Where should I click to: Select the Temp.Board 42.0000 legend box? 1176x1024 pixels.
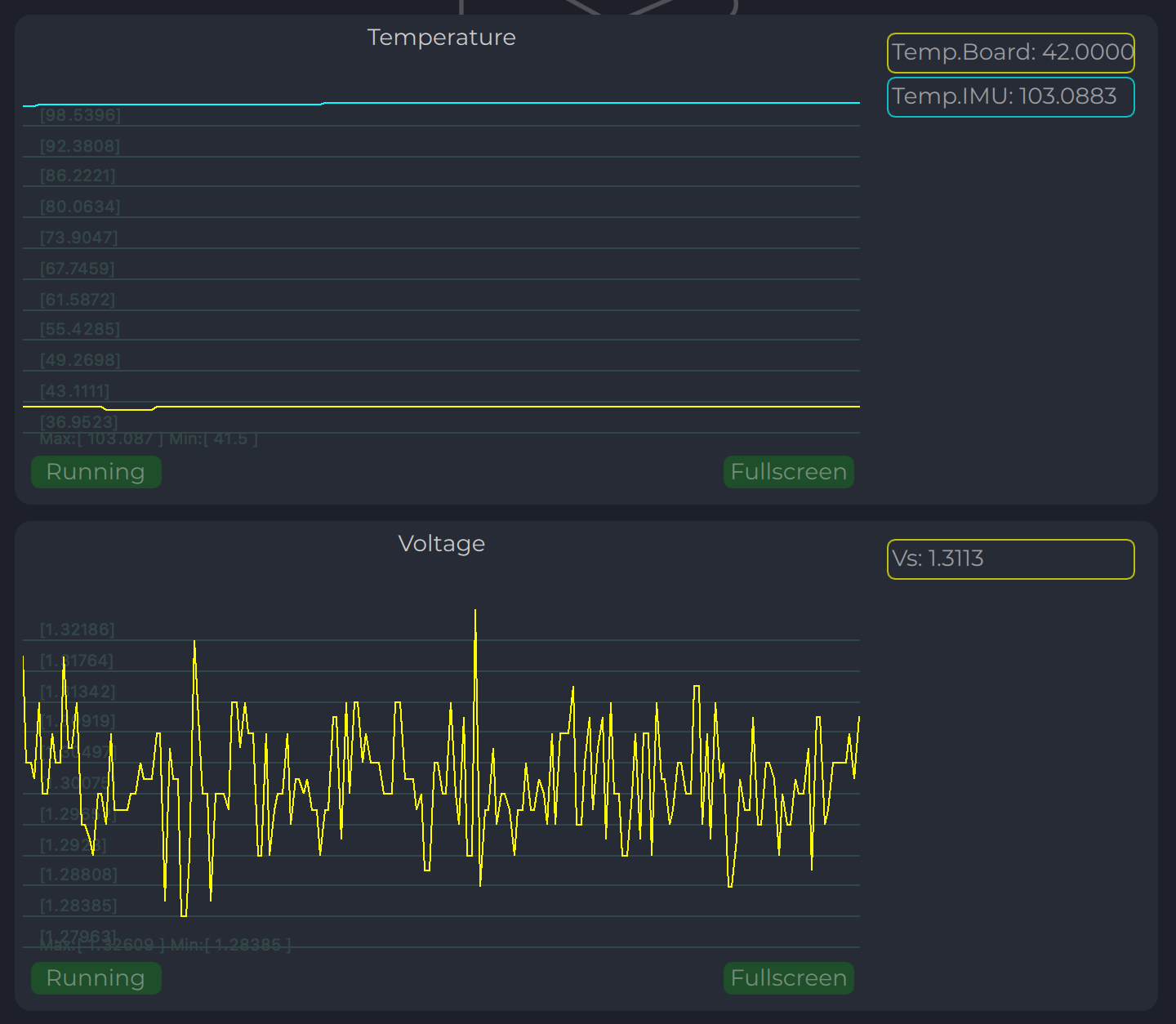pos(1011,53)
